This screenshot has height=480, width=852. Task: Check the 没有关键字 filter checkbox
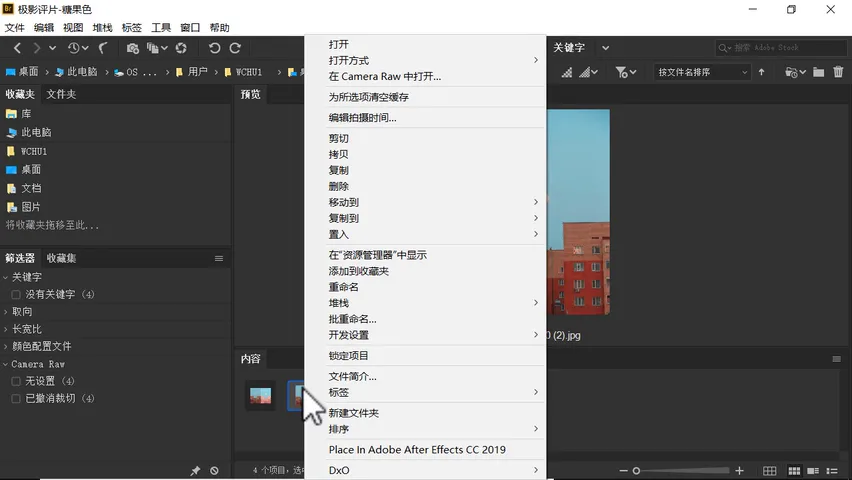[x=16, y=295]
